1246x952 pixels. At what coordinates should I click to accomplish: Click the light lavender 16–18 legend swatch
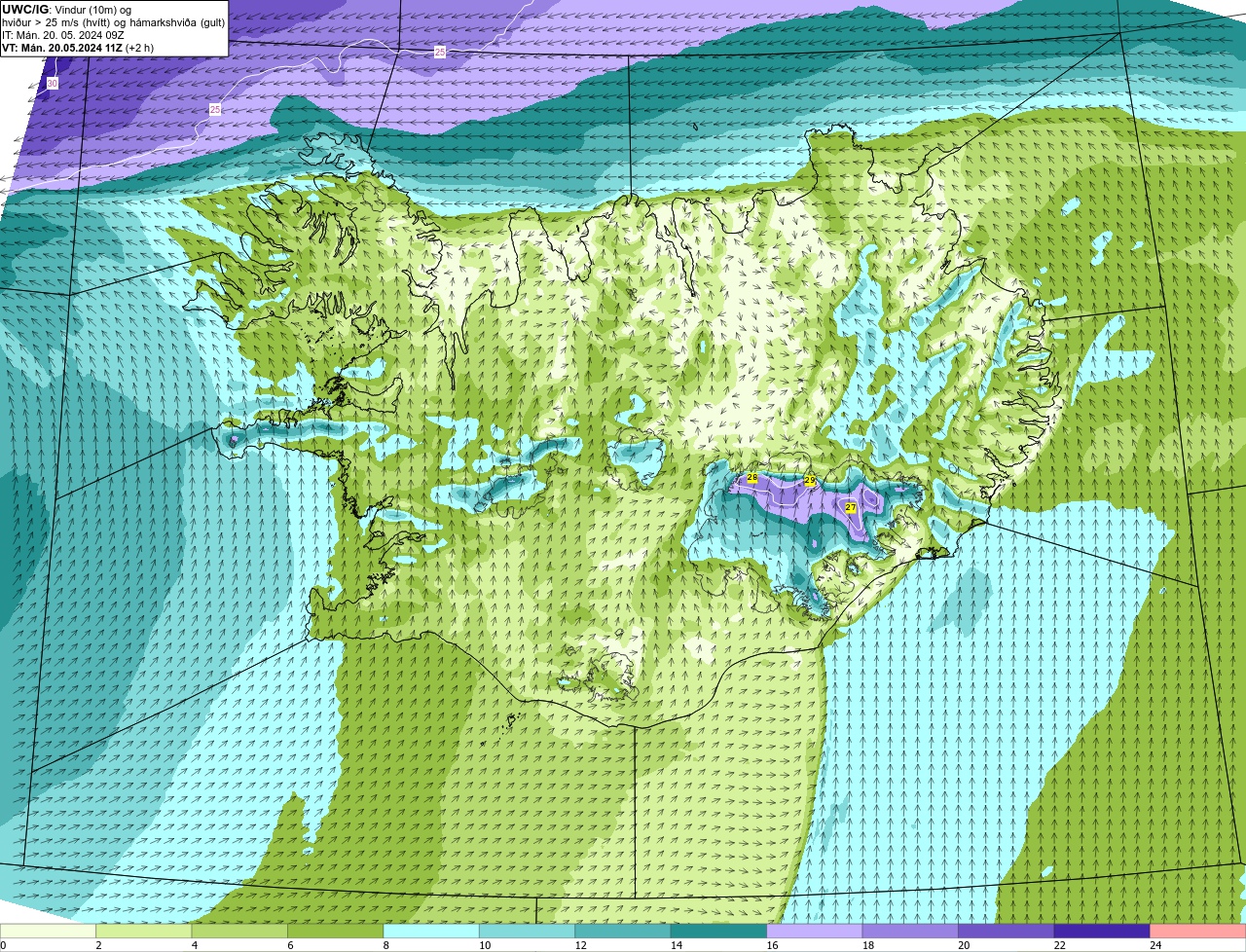815,931
